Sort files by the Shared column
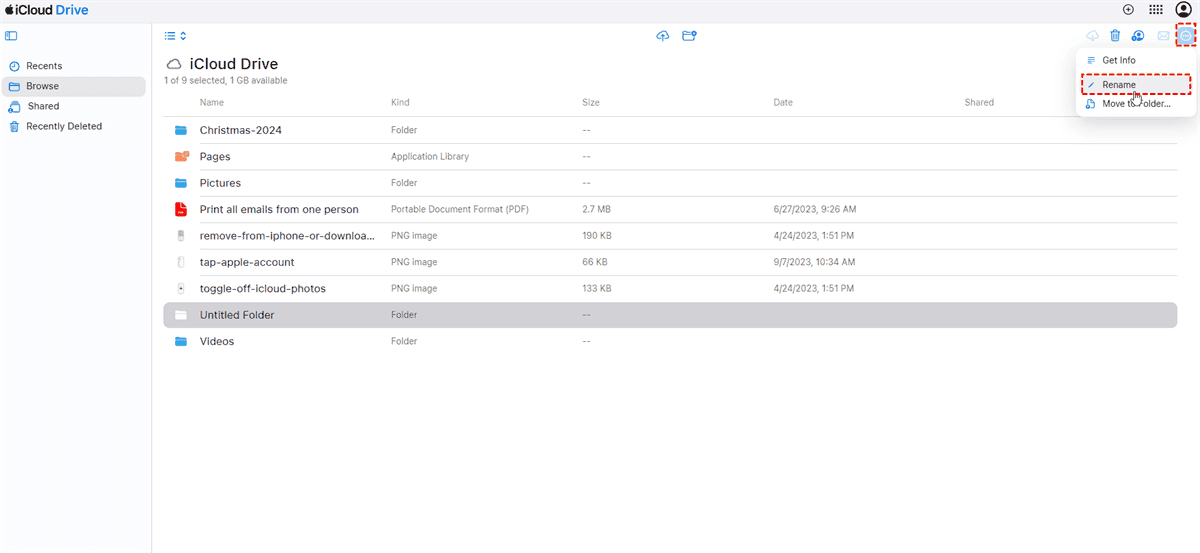 [979, 102]
